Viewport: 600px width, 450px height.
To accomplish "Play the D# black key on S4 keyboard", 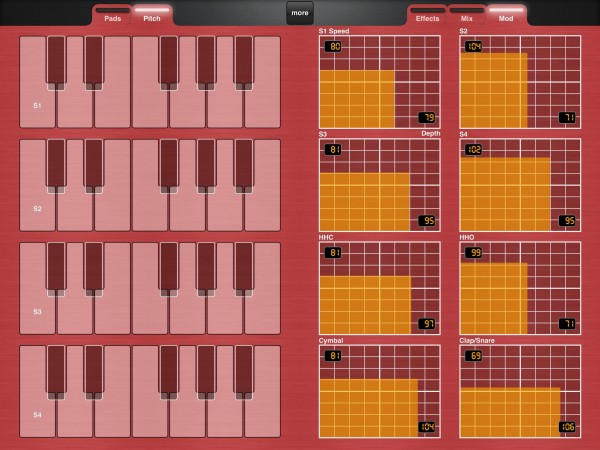I will pos(94,371).
